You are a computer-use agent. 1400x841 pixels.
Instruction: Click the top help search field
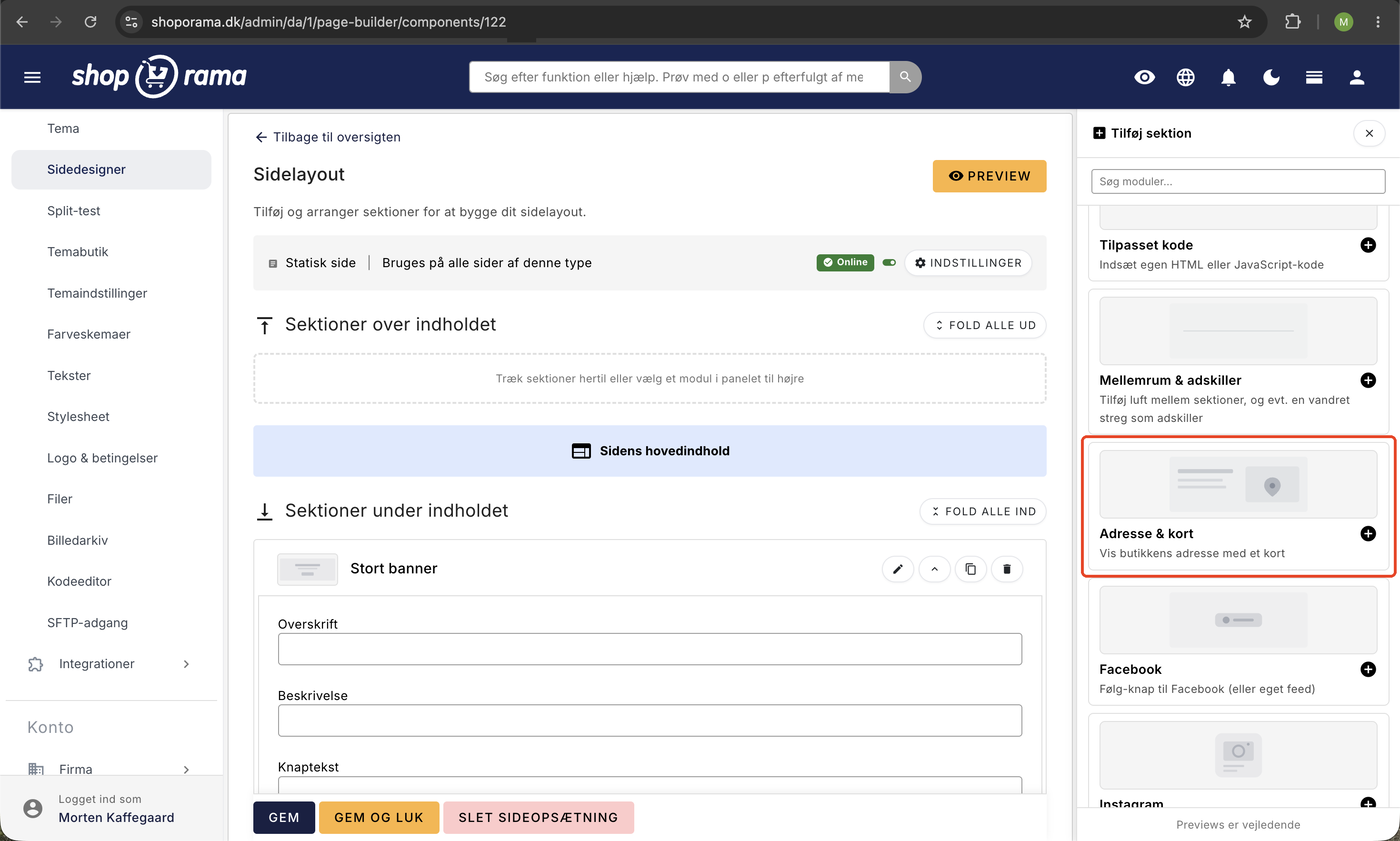679,77
